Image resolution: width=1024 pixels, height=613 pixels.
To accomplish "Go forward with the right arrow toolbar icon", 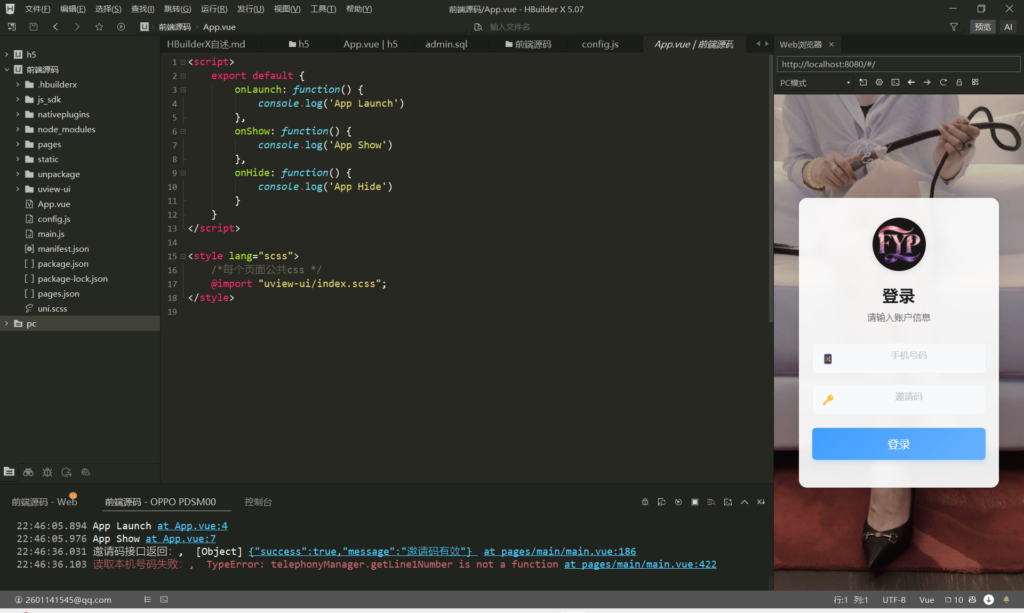I will coord(77,27).
